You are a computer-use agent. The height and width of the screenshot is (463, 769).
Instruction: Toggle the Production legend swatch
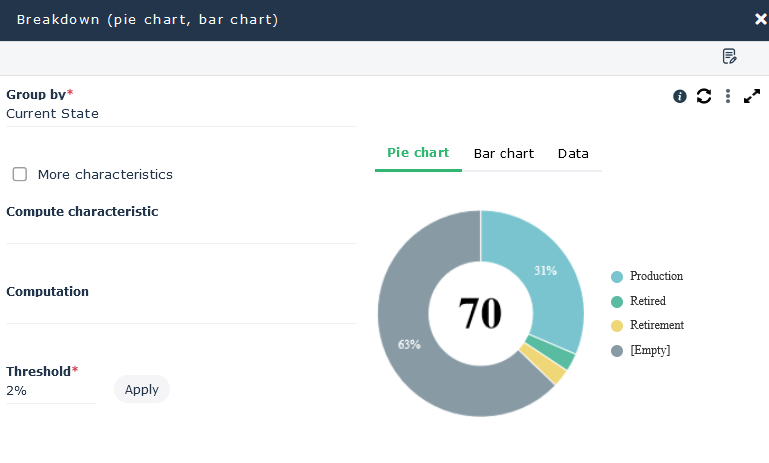point(617,277)
